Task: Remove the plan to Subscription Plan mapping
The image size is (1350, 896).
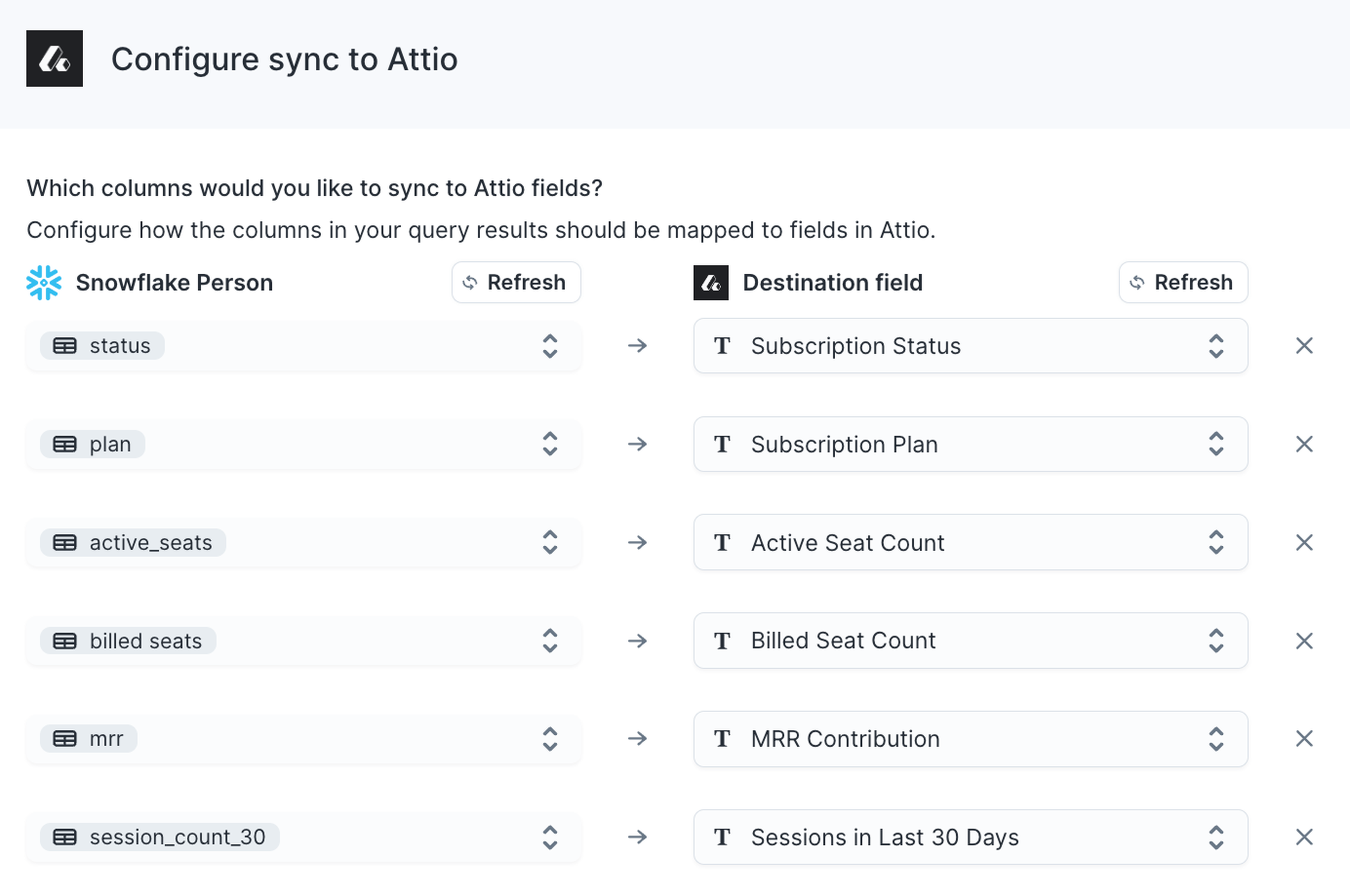Action: (1304, 444)
